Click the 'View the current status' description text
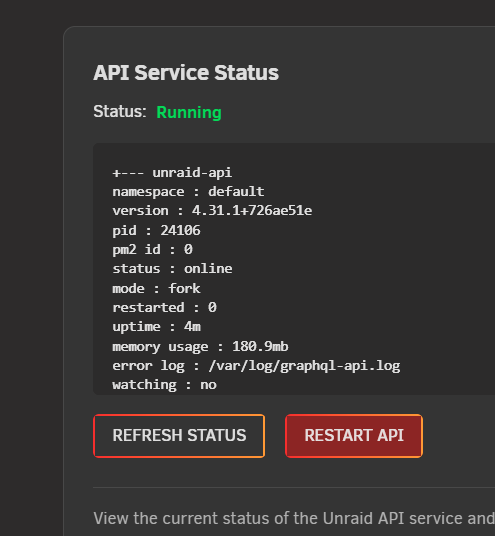Viewport: 495px width, 536px height. click(294, 518)
